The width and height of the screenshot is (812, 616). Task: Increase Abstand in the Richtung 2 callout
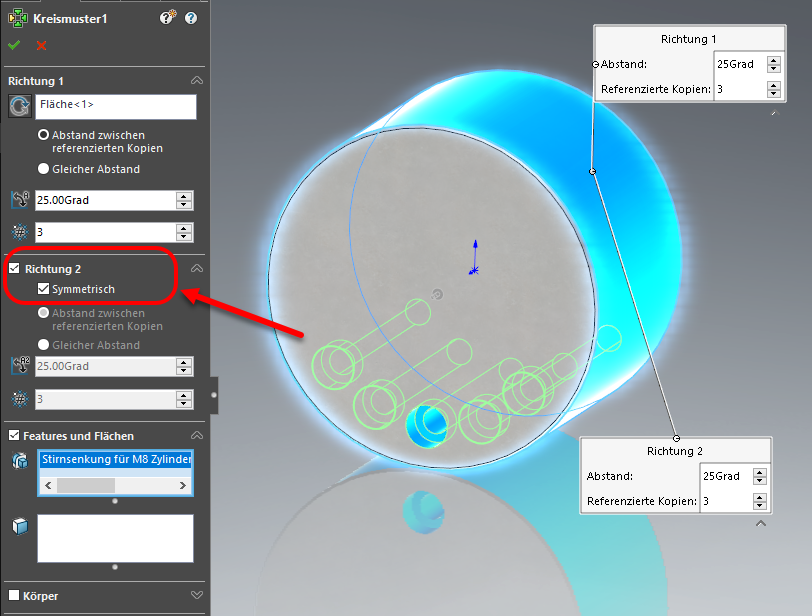click(760, 472)
